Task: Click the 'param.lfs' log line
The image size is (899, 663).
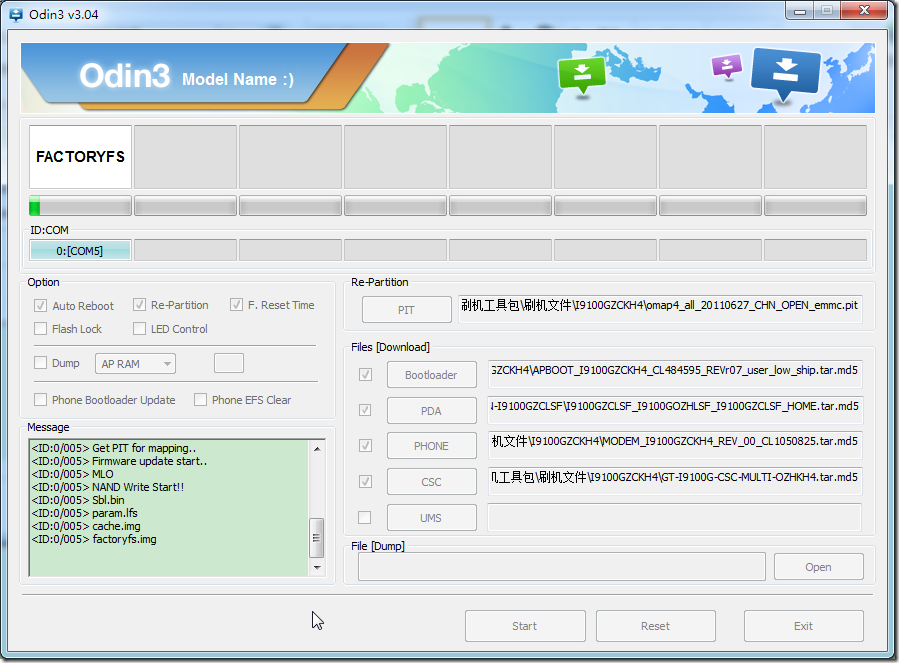Action: tap(85, 513)
